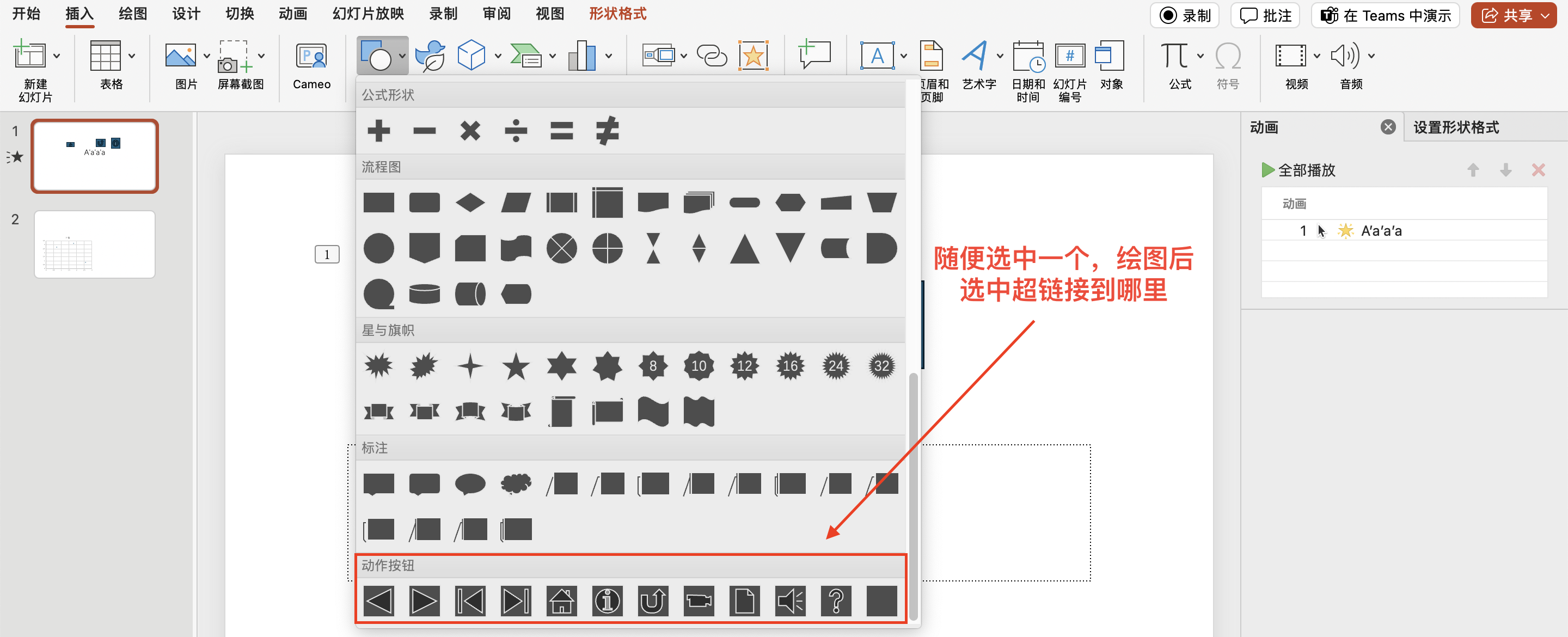Pick the wave flag shape
The width and height of the screenshot is (1568, 637).
tap(653, 411)
